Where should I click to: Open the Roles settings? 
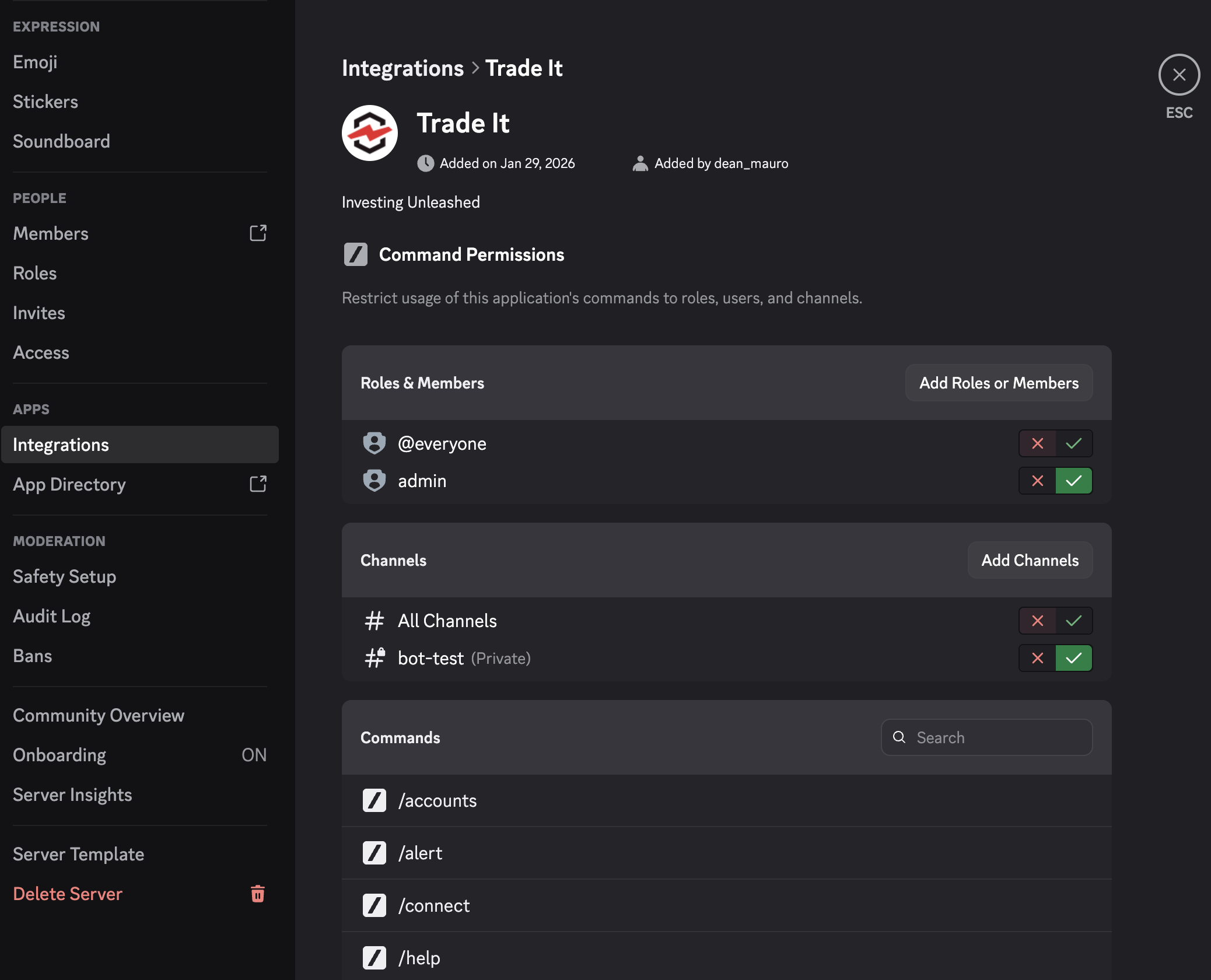click(x=140, y=273)
